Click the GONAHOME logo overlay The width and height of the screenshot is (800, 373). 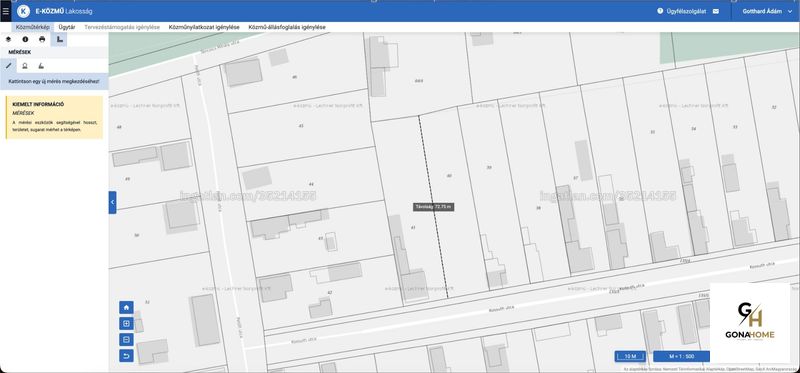pos(749,322)
